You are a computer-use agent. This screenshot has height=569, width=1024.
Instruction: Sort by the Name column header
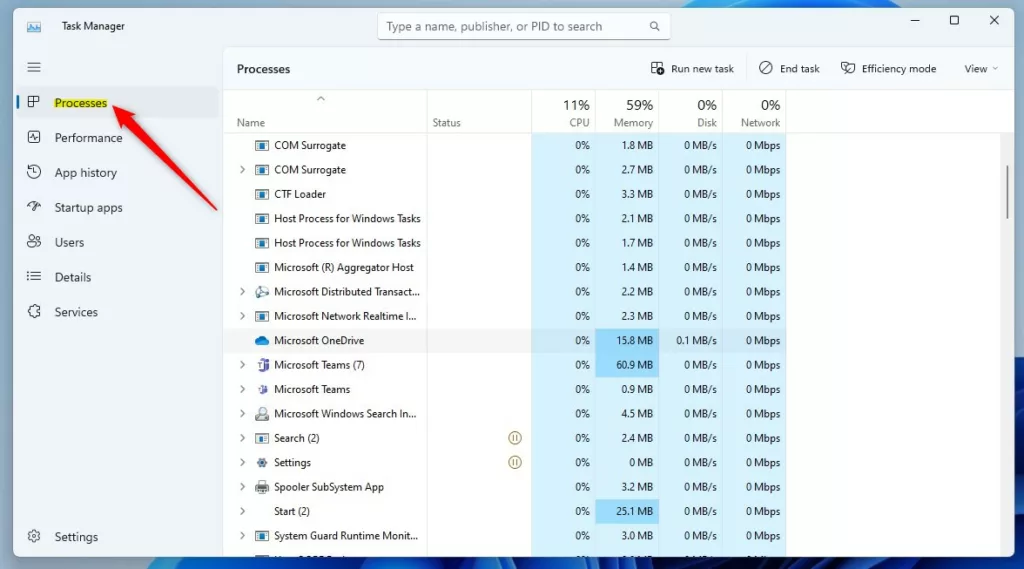pos(325,112)
